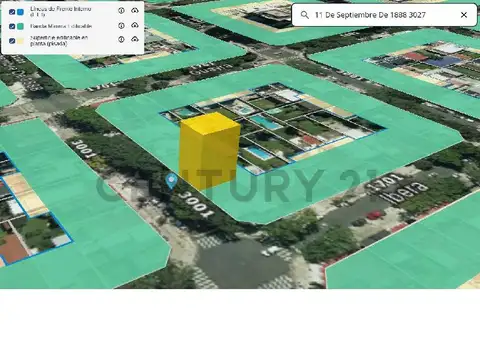The width and height of the screenshot is (480, 360).
Task: Click the blue color swatch in the legend
Action: click(20, 12)
